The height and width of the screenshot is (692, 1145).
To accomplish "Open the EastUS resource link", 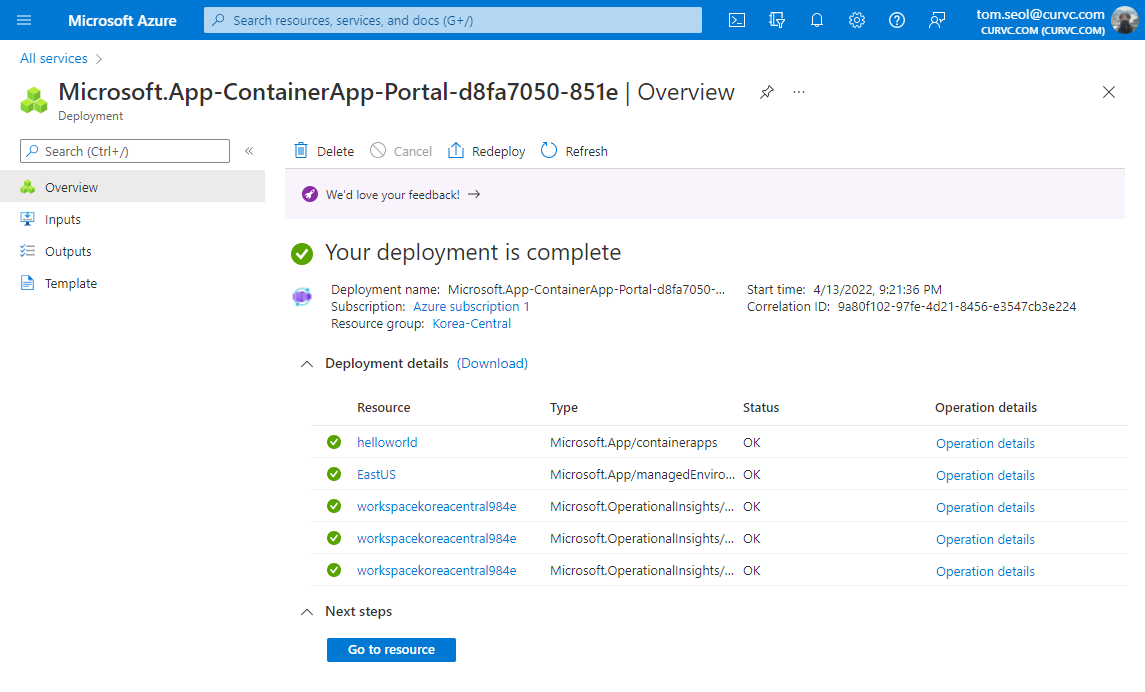I will click(376, 474).
